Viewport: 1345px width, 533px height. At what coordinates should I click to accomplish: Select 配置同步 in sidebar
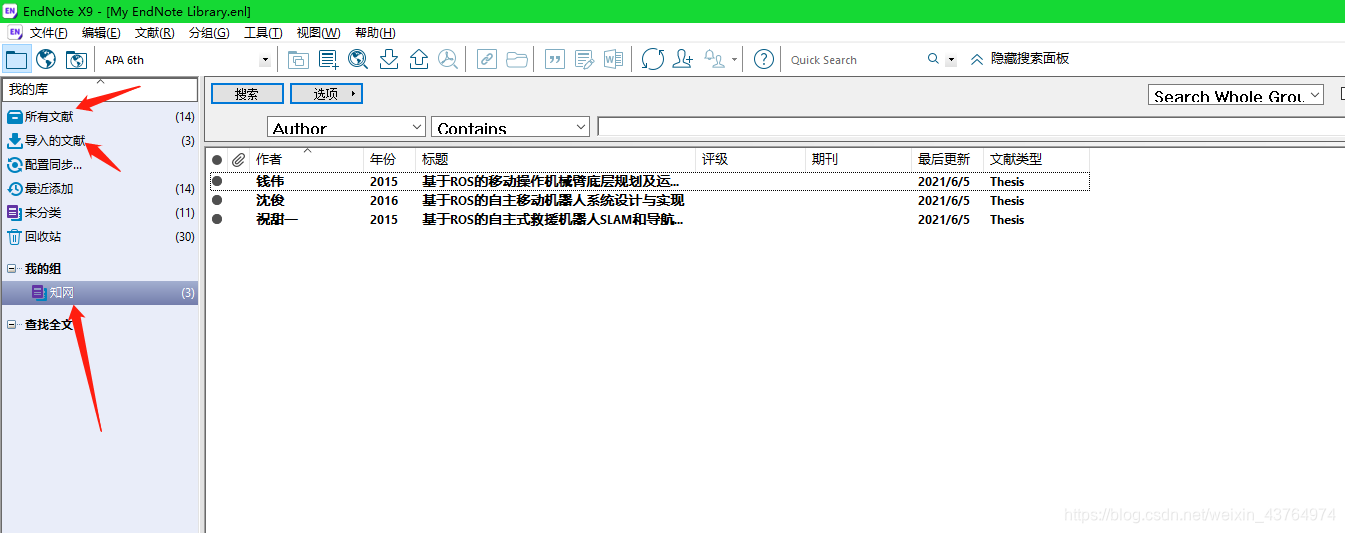100,165
